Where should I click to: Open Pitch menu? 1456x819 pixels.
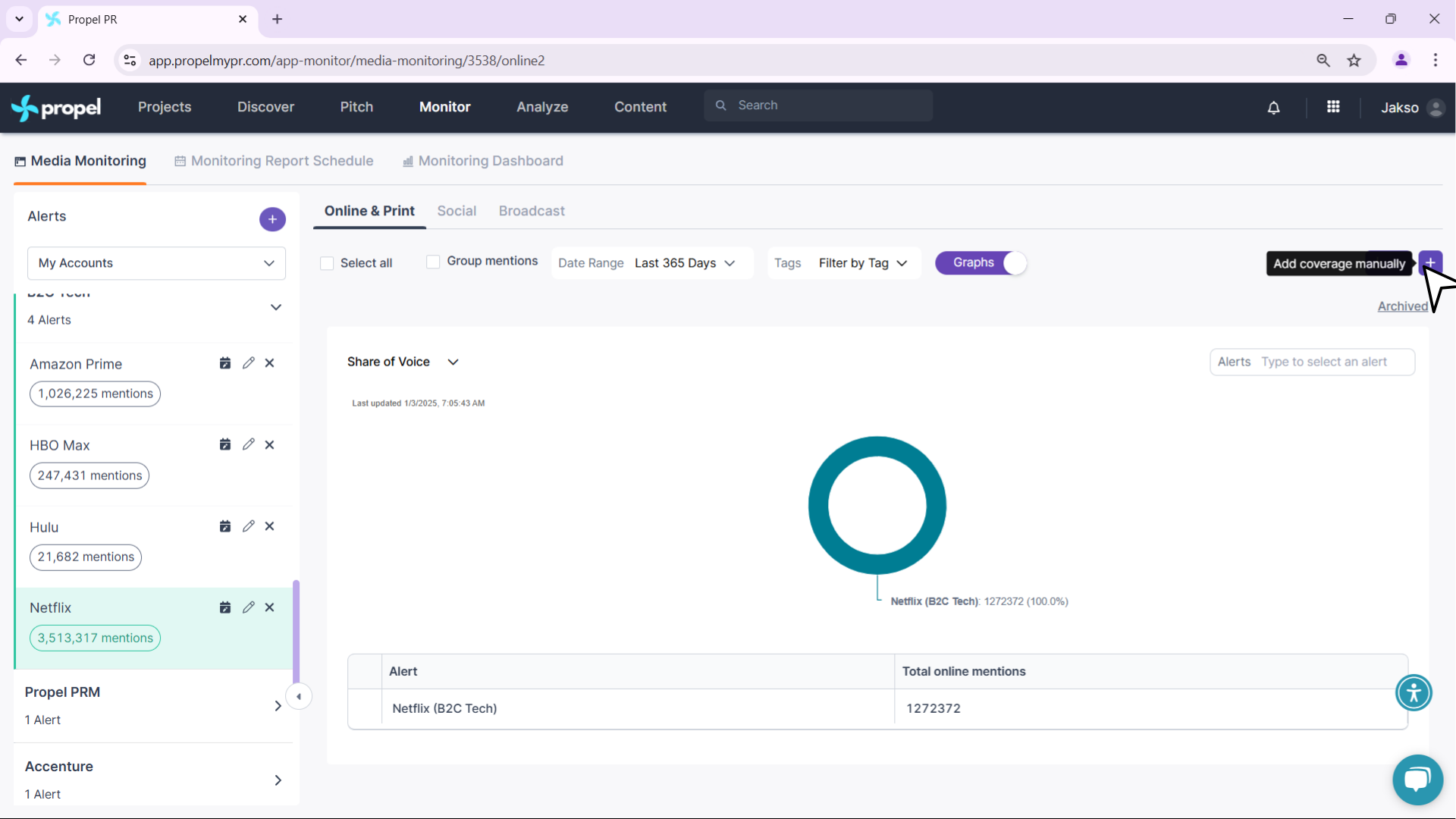pyautogui.click(x=356, y=107)
